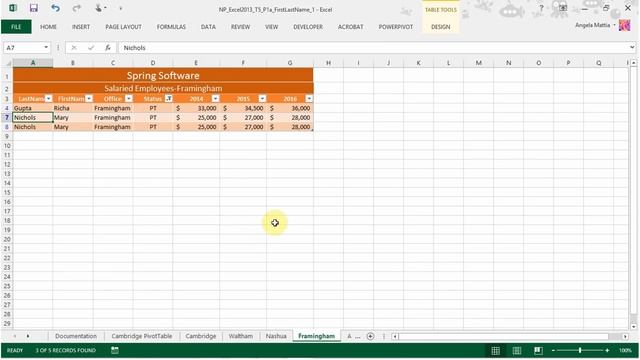640x360 pixels.
Task: Switch to Page Break Preview
Action: 538,350
